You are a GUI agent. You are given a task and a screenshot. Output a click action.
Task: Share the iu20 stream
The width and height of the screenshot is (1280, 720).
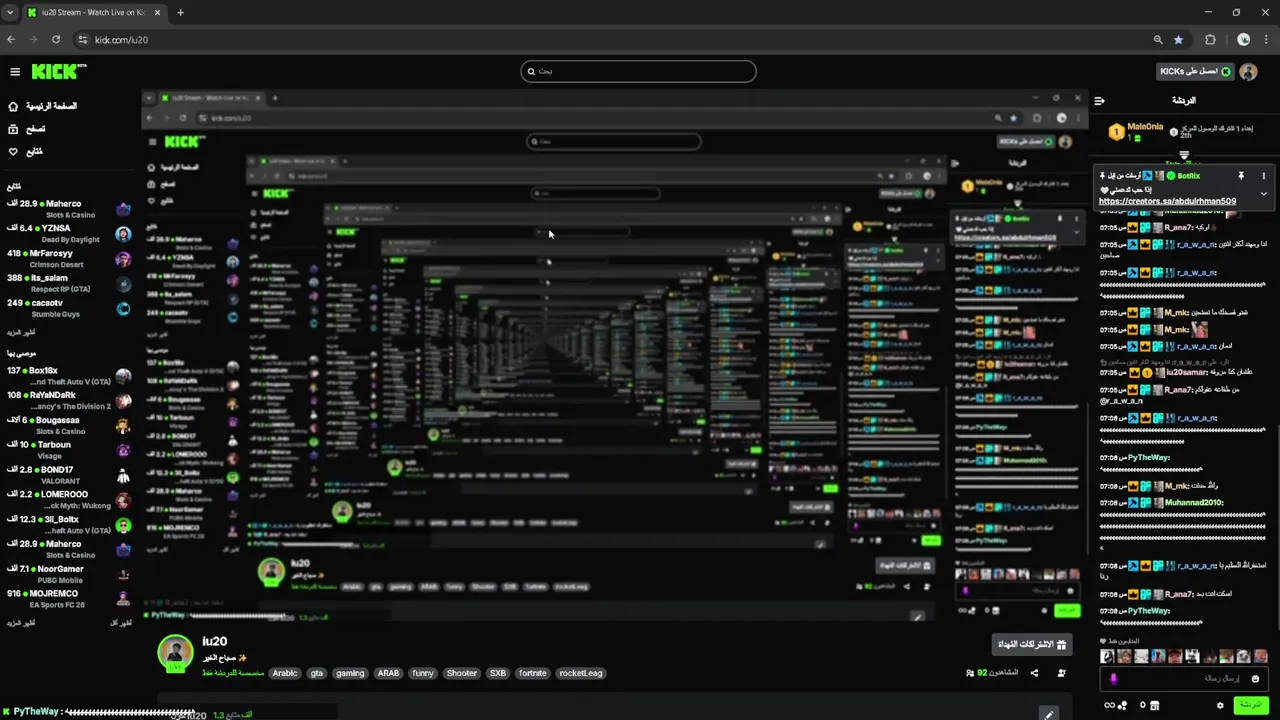point(1034,673)
